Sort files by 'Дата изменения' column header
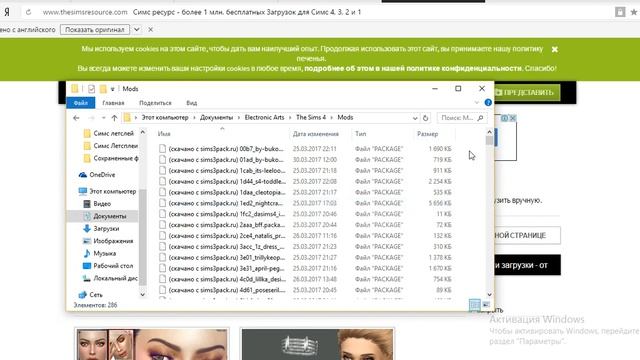Viewport: 640px width, 360px height. 316,134
